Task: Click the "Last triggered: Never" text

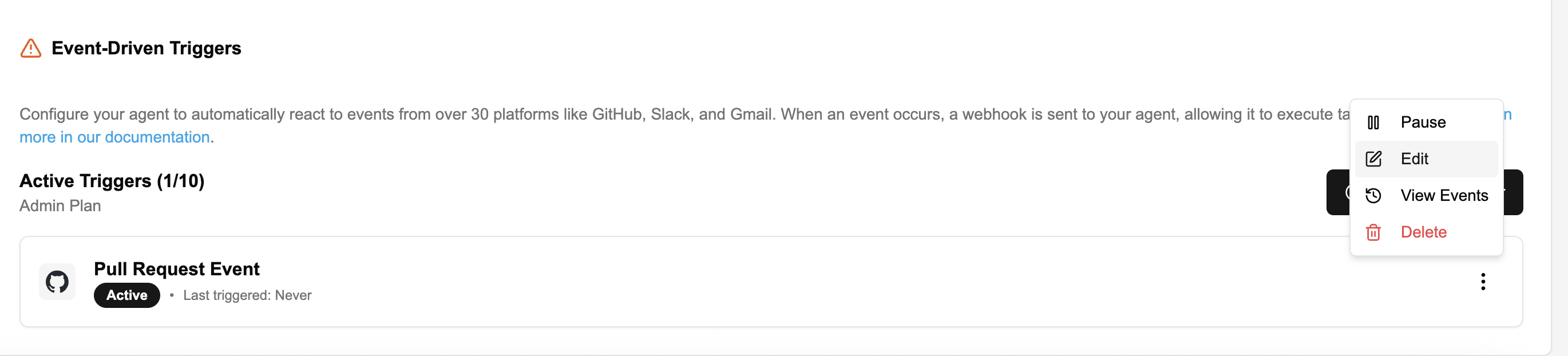Action: [x=247, y=295]
